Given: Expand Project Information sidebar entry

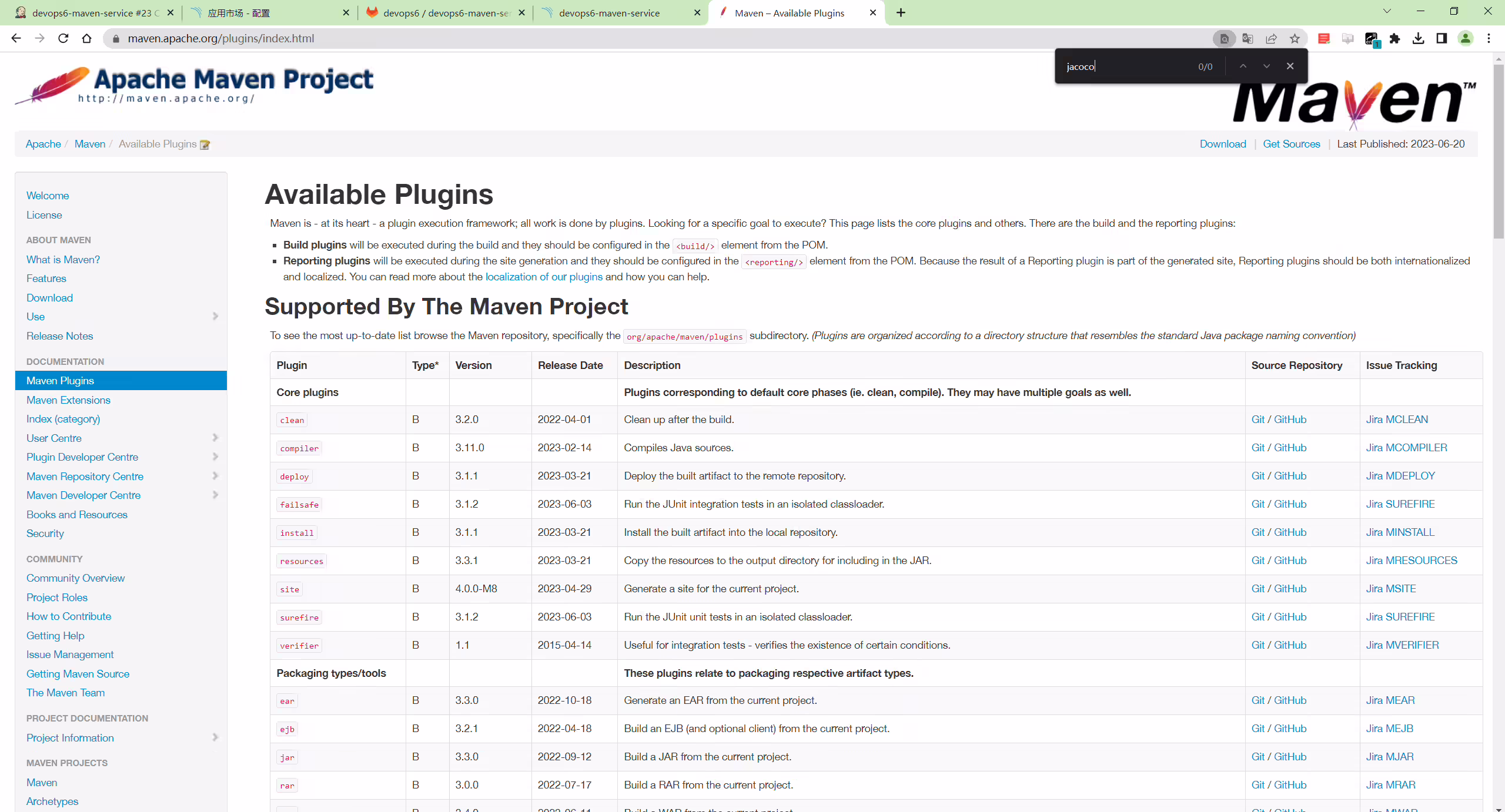Looking at the screenshot, I should click(215, 737).
